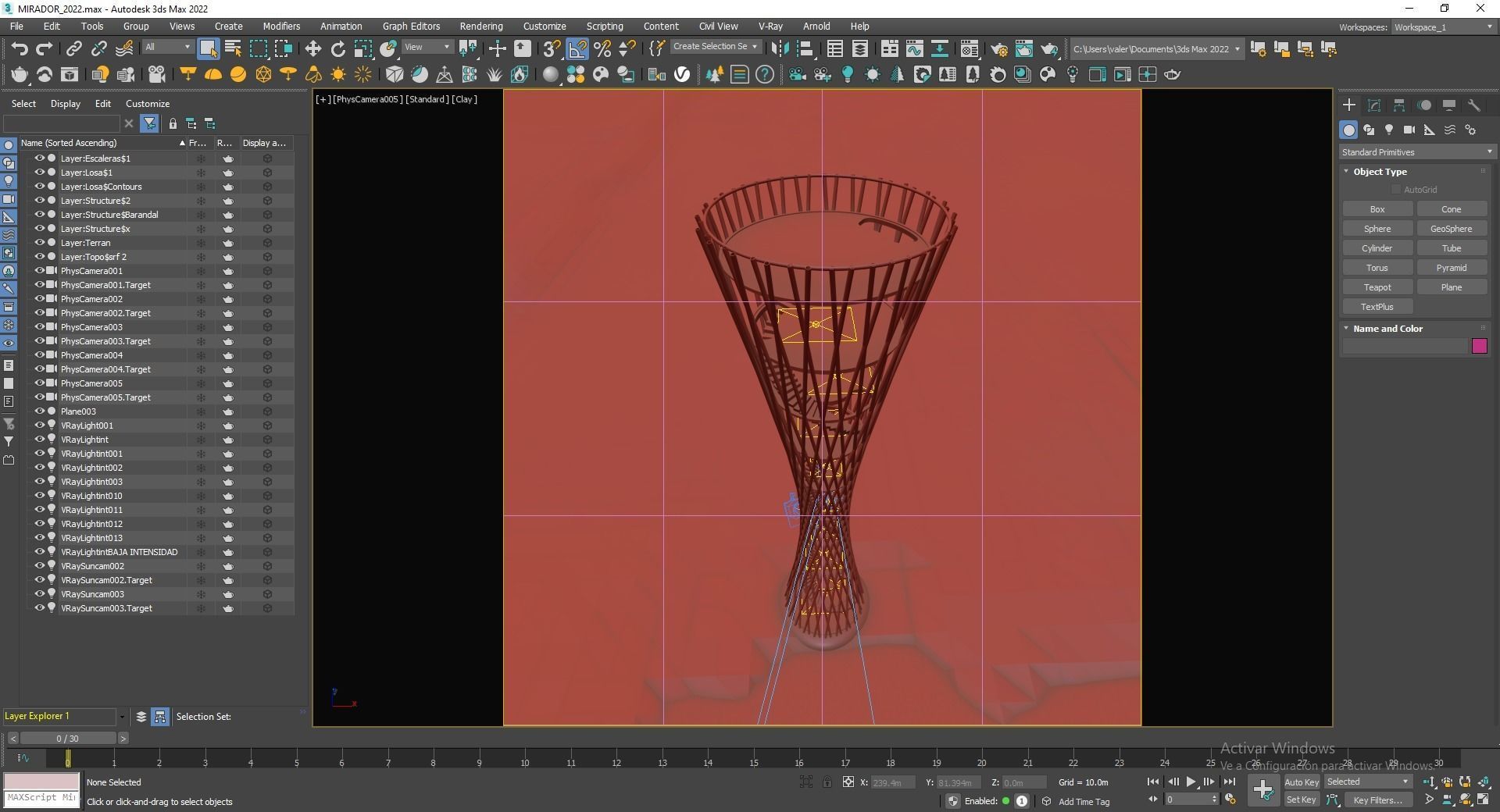Hide VRayLight001 in scene explorer
Viewport: 1500px width, 812px height.
point(39,425)
